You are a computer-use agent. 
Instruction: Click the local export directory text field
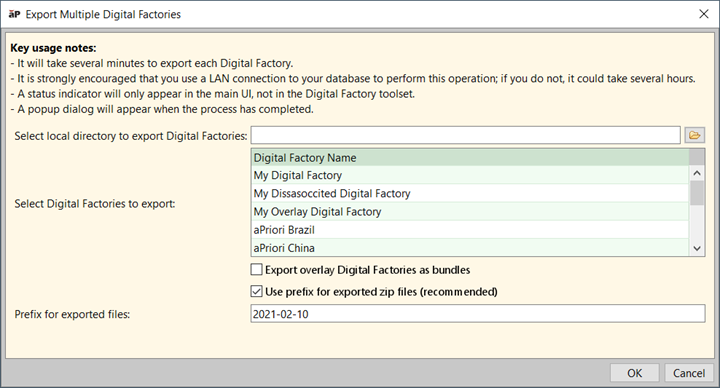[465, 135]
